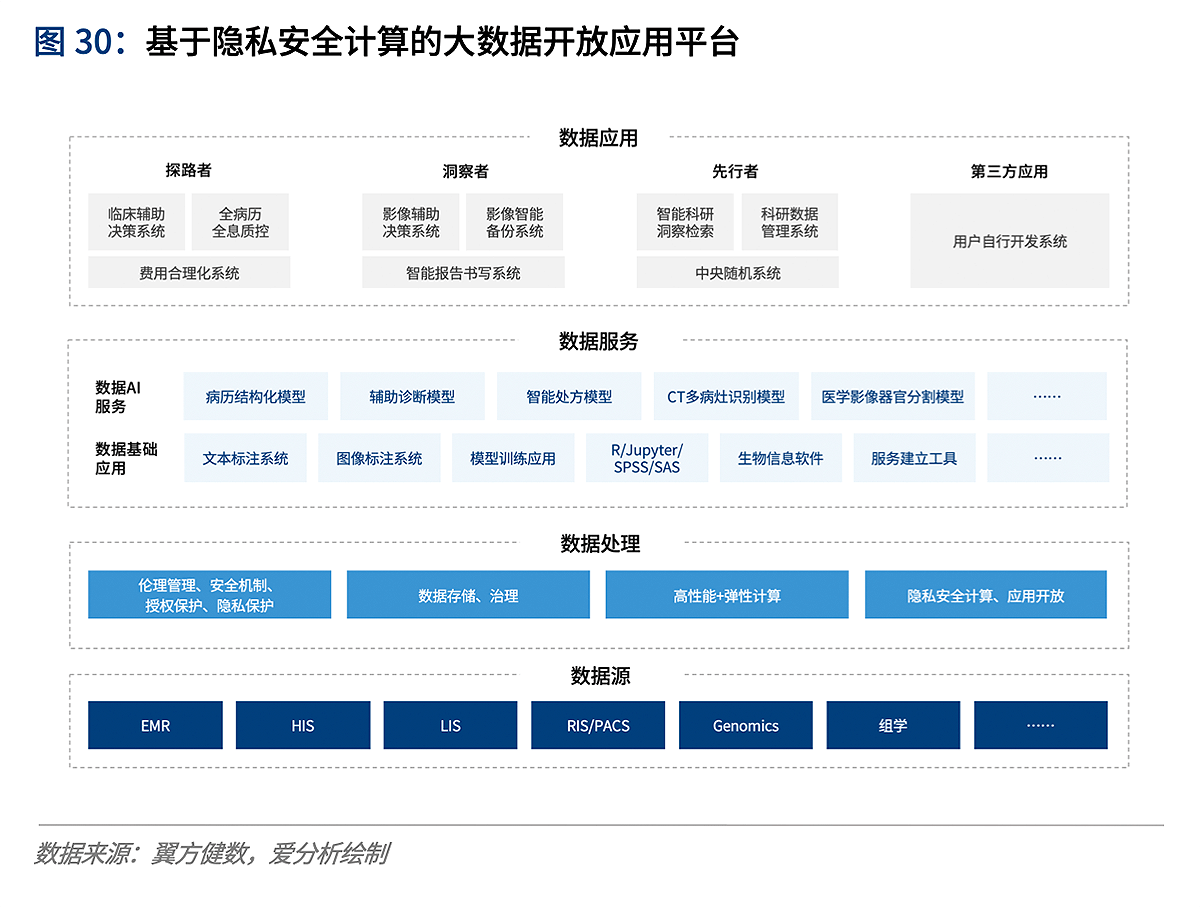The image size is (1200, 908).
Task: Select 科研数据管理系统 box
Action: click(790, 222)
